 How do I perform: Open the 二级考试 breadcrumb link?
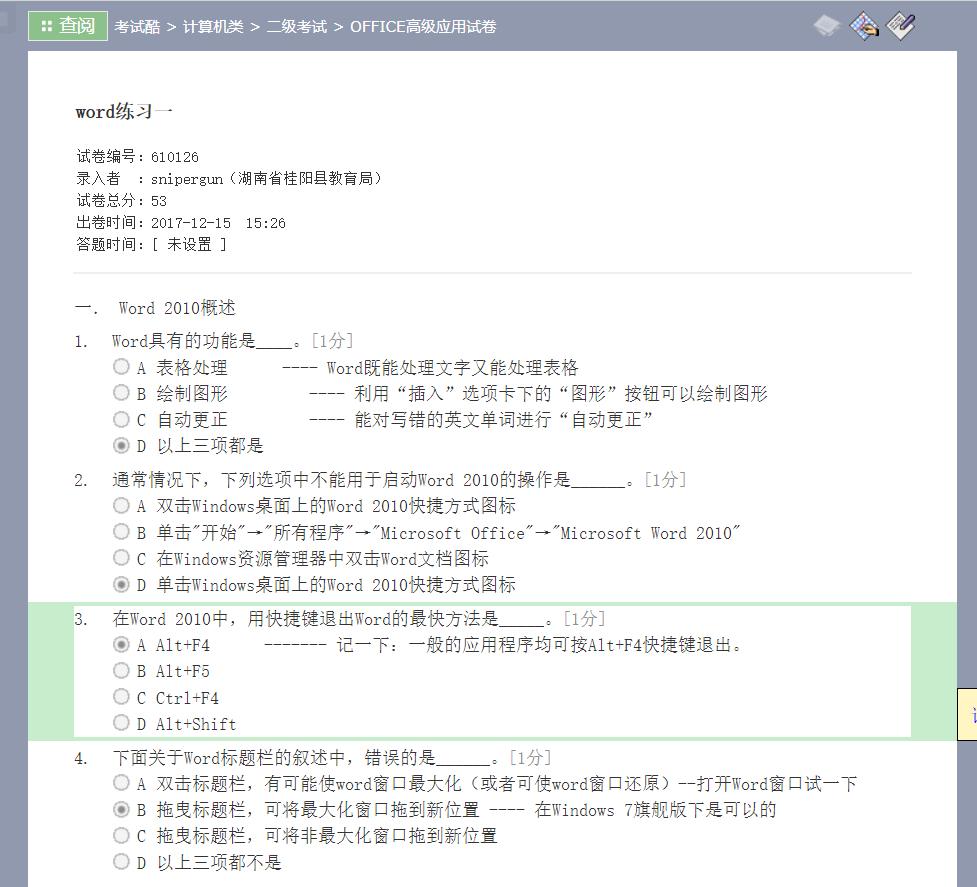point(297,27)
